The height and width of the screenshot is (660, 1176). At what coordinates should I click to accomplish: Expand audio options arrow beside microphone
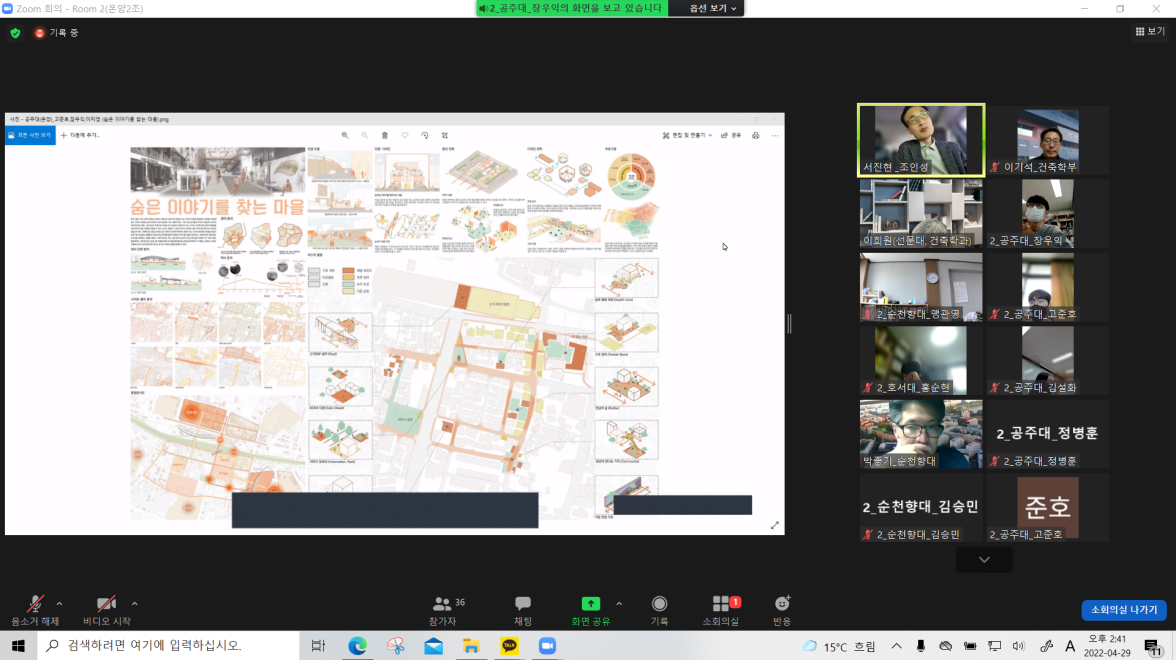pos(59,603)
